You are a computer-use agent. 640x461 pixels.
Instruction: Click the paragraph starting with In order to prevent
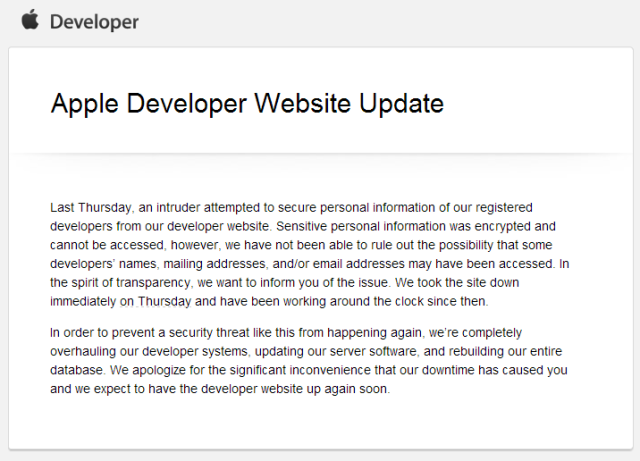[309, 361]
